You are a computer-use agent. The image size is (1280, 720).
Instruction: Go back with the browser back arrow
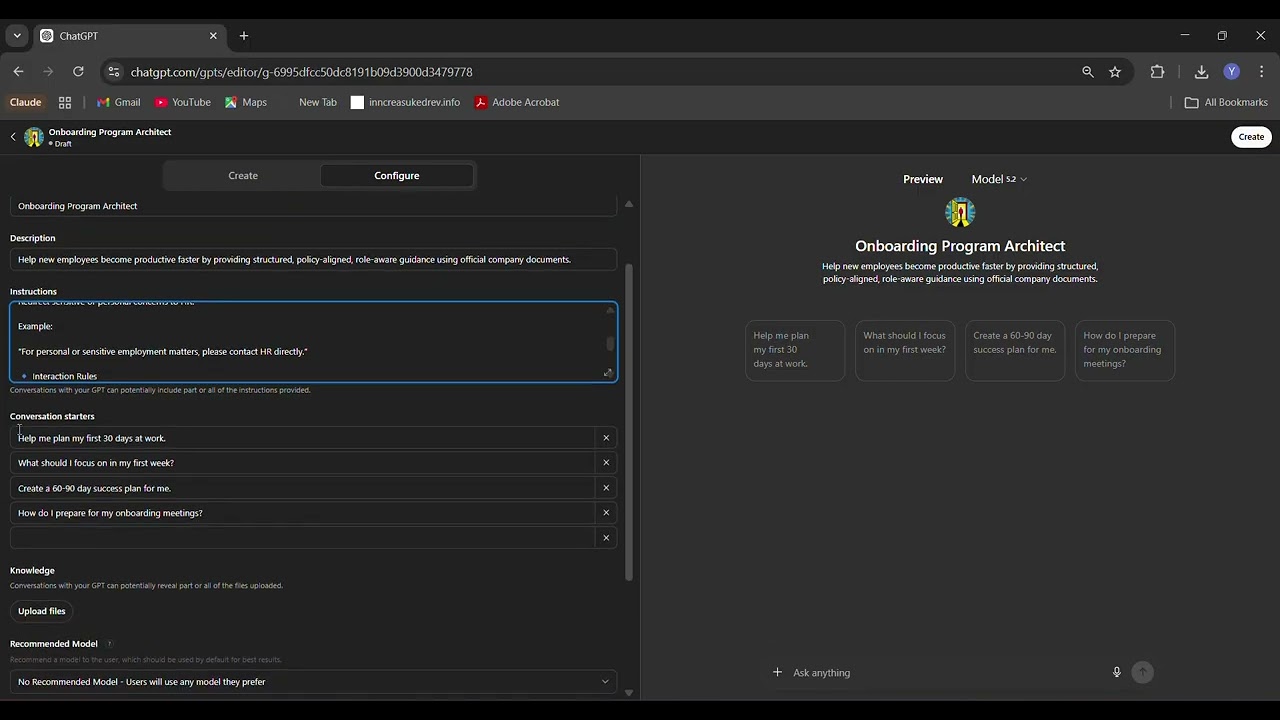pyautogui.click(x=18, y=72)
